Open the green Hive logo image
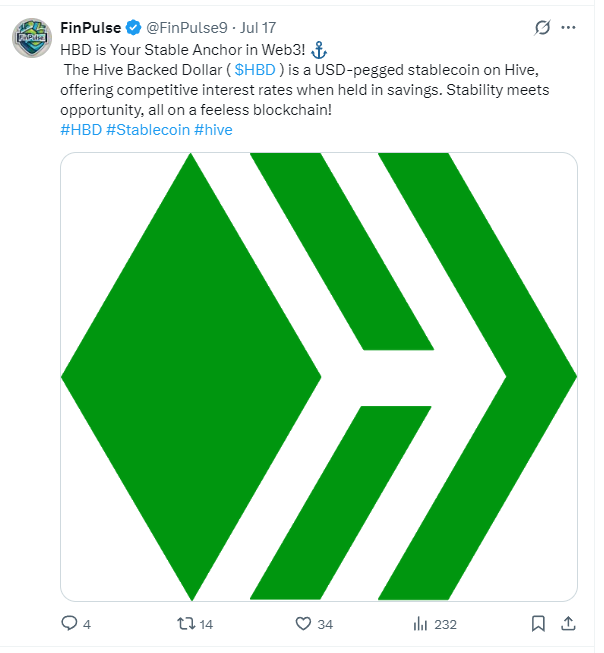604x653 pixels. (x=319, y=376)
